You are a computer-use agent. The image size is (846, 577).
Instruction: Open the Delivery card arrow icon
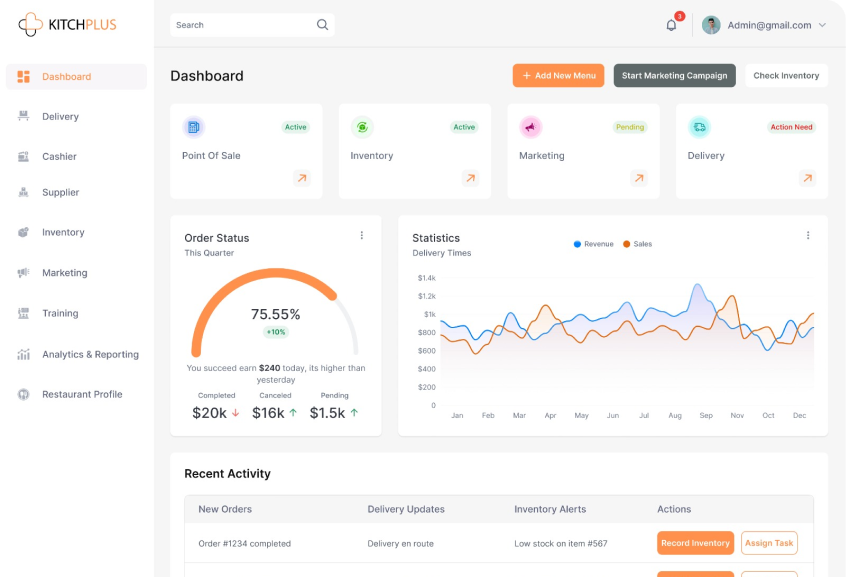tap(807, 178)
